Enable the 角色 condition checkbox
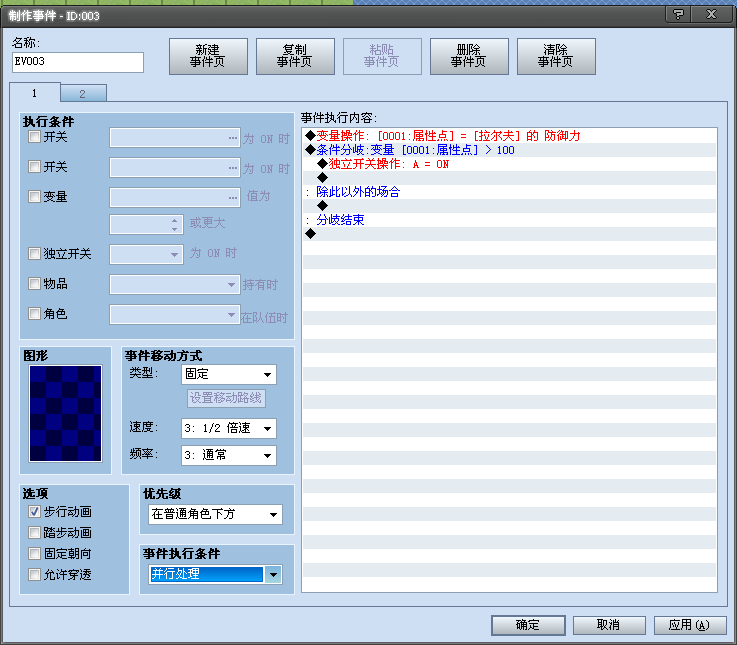This screenshot has width=737, height=645. 34,314
